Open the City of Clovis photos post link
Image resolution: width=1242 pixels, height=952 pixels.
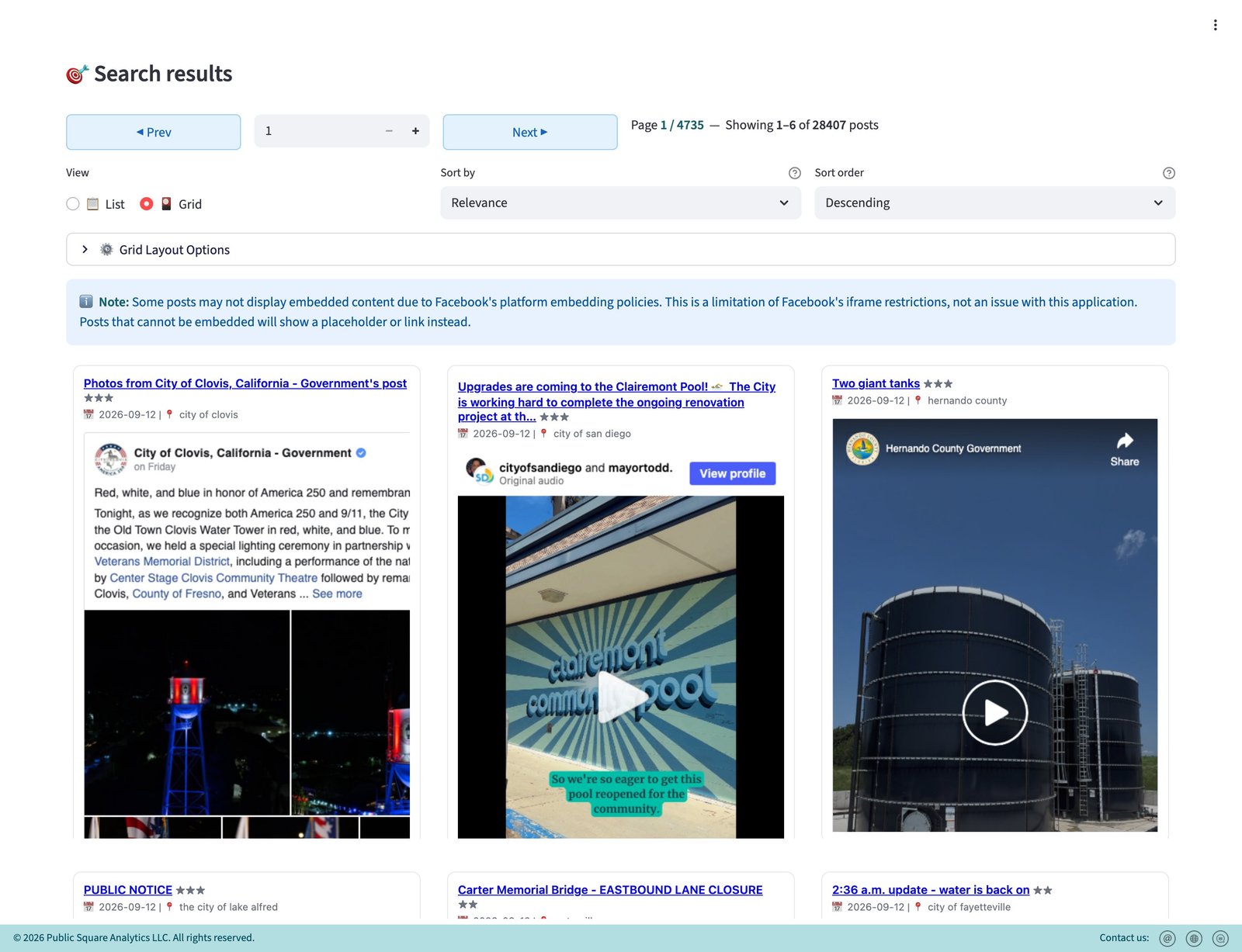tap(245, 383)
